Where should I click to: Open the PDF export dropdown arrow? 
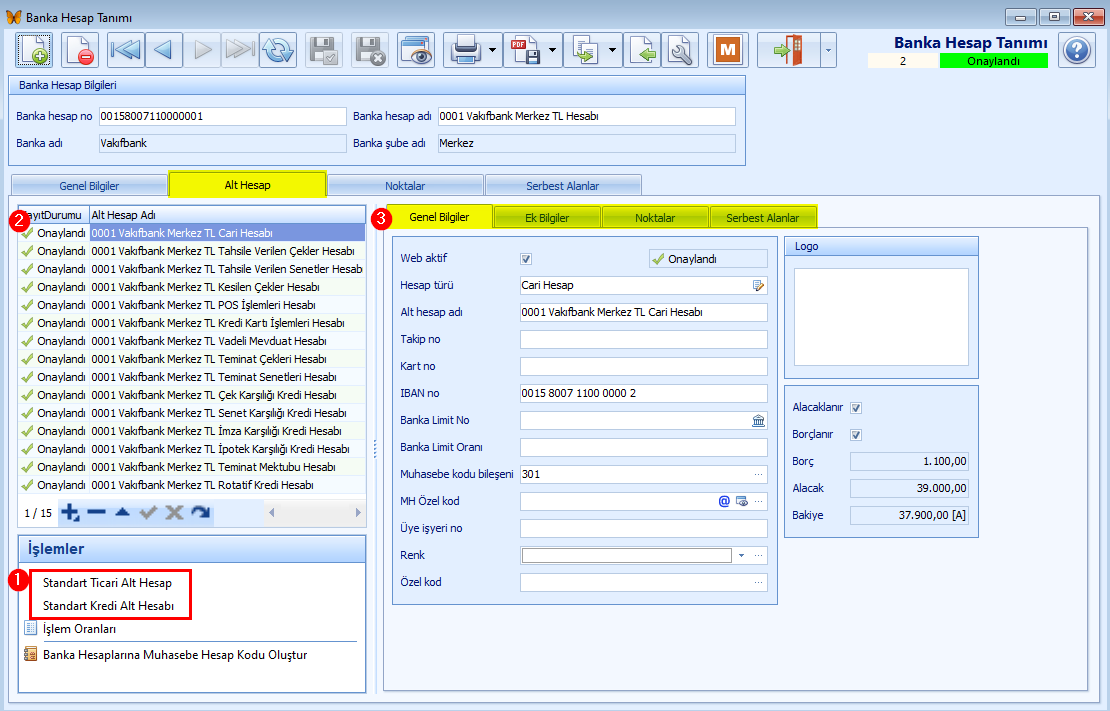[553, 50]
